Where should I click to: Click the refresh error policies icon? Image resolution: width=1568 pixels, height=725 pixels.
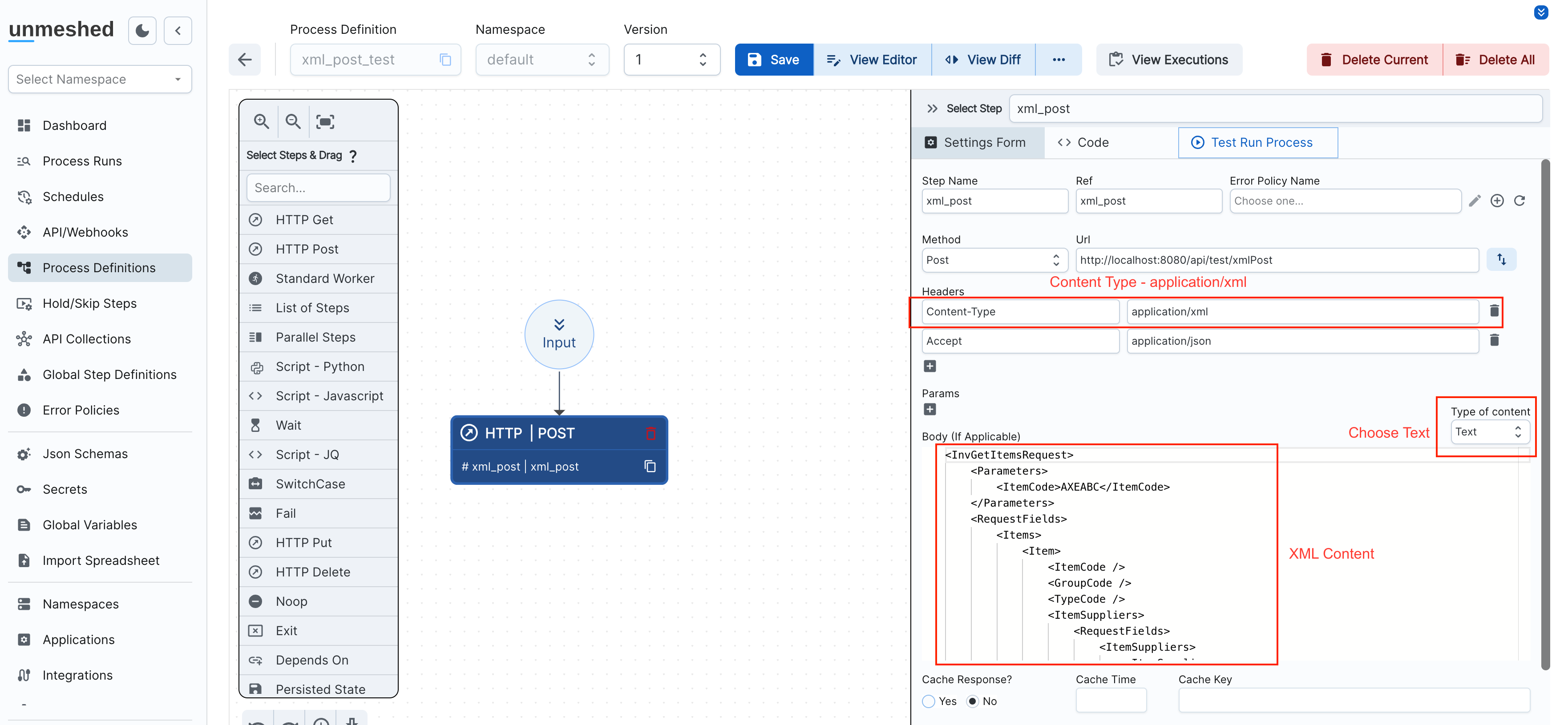(1520, 201)
